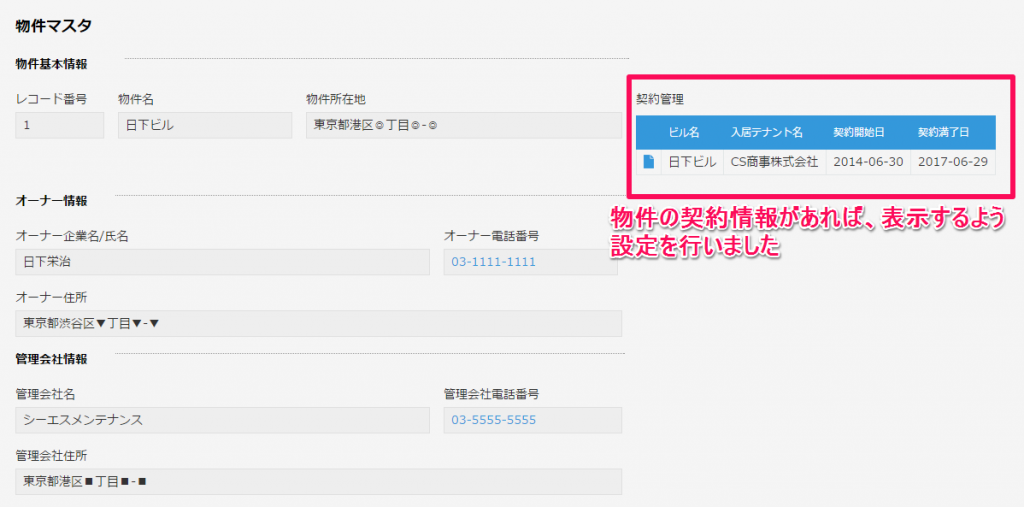1024x507 pixels.
Task: Click the オーナー電話番号 label
Action: (x=491, y=235)
